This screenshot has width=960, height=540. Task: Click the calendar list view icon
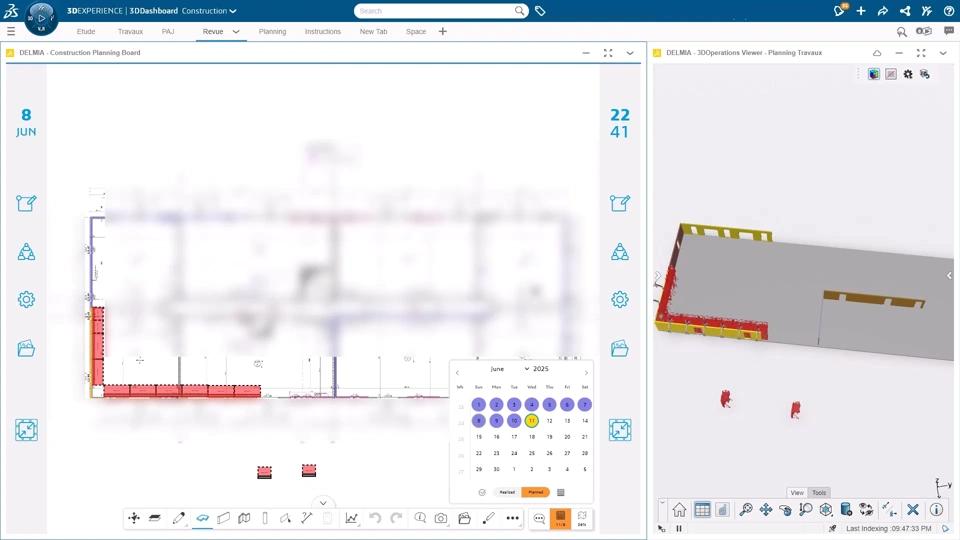click(560, 492)
